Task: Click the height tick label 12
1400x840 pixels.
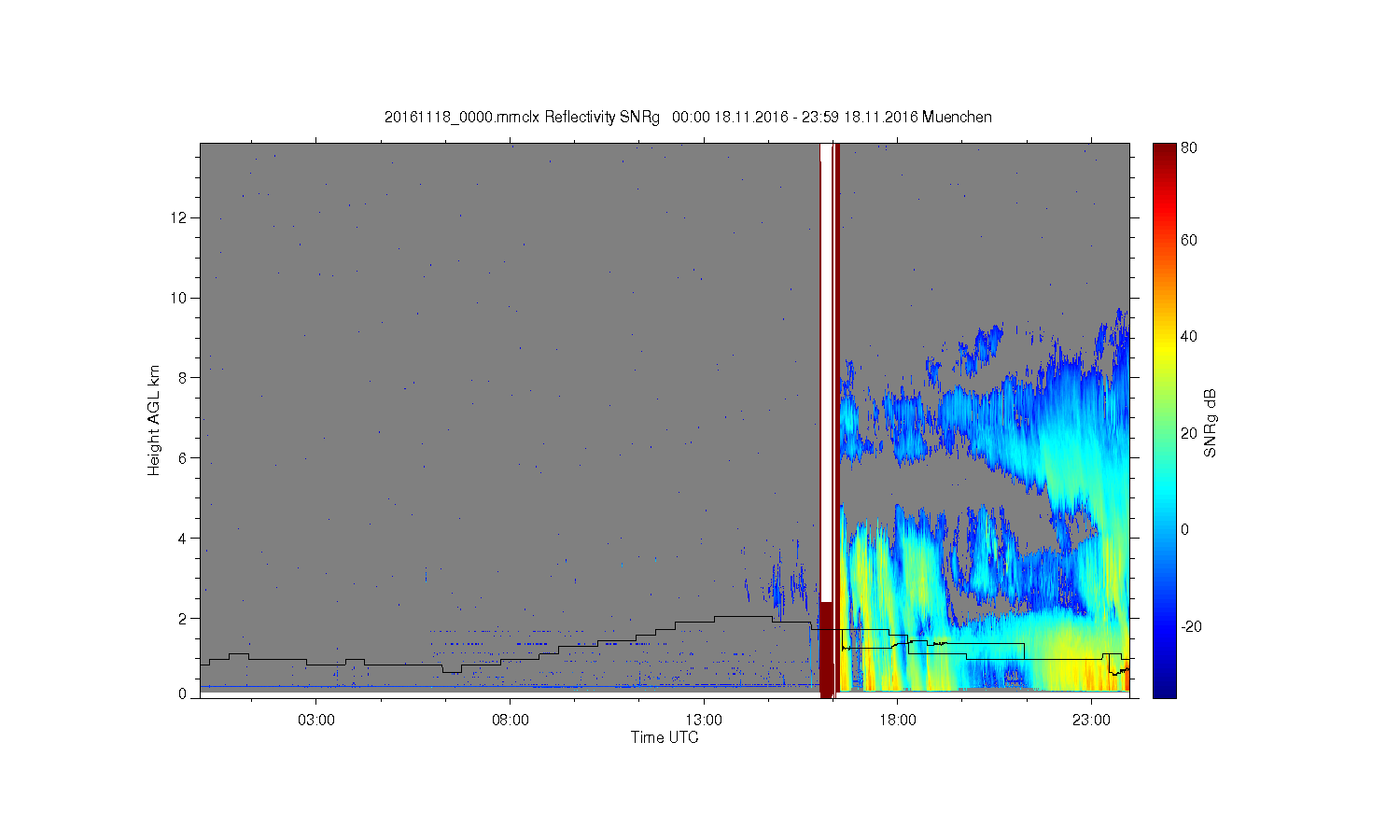Action: [x=179, y=217]
